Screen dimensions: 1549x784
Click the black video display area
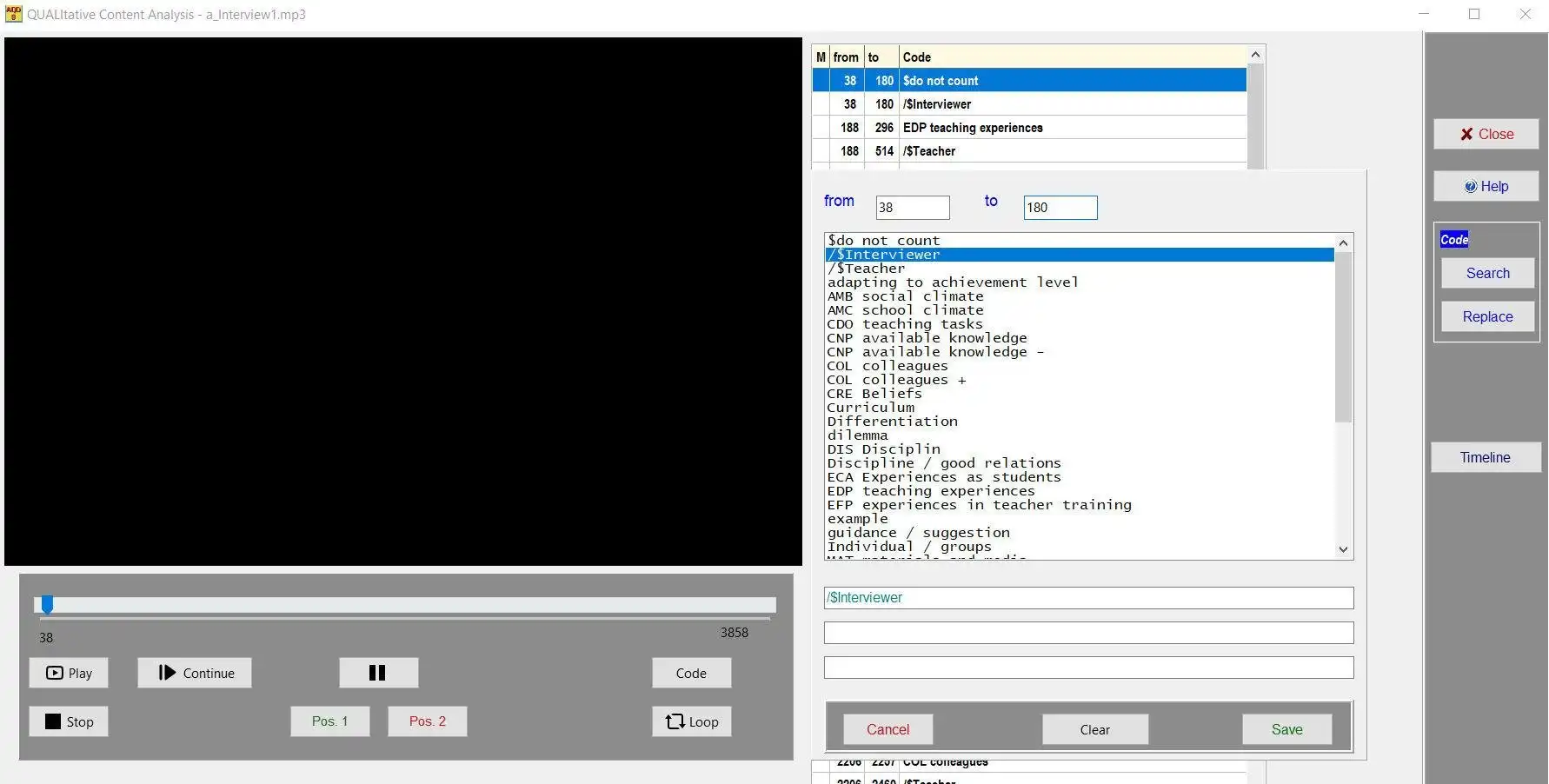click(x=403, y=302)
